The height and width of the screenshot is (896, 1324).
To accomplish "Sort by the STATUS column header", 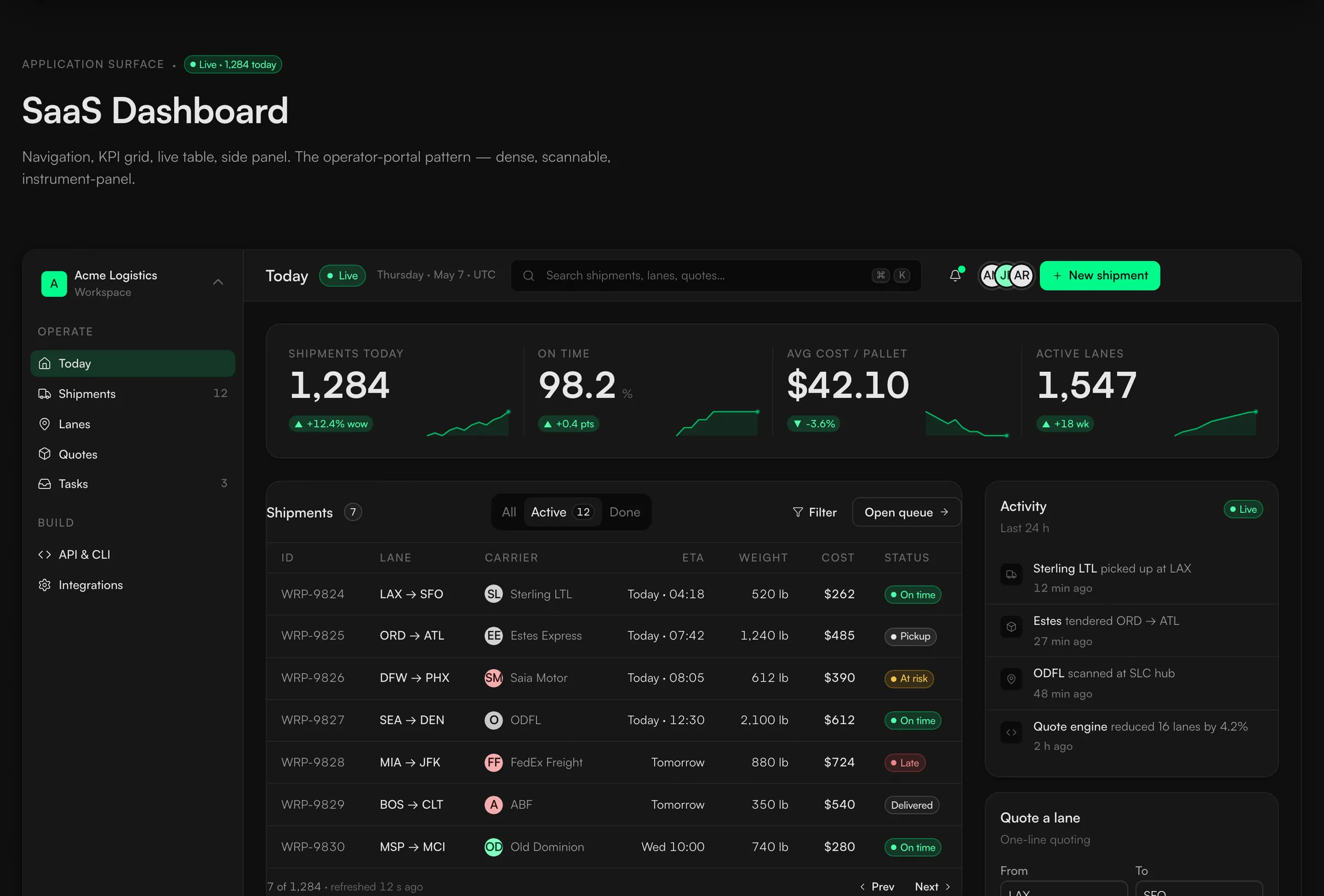I will click(906, 557).
